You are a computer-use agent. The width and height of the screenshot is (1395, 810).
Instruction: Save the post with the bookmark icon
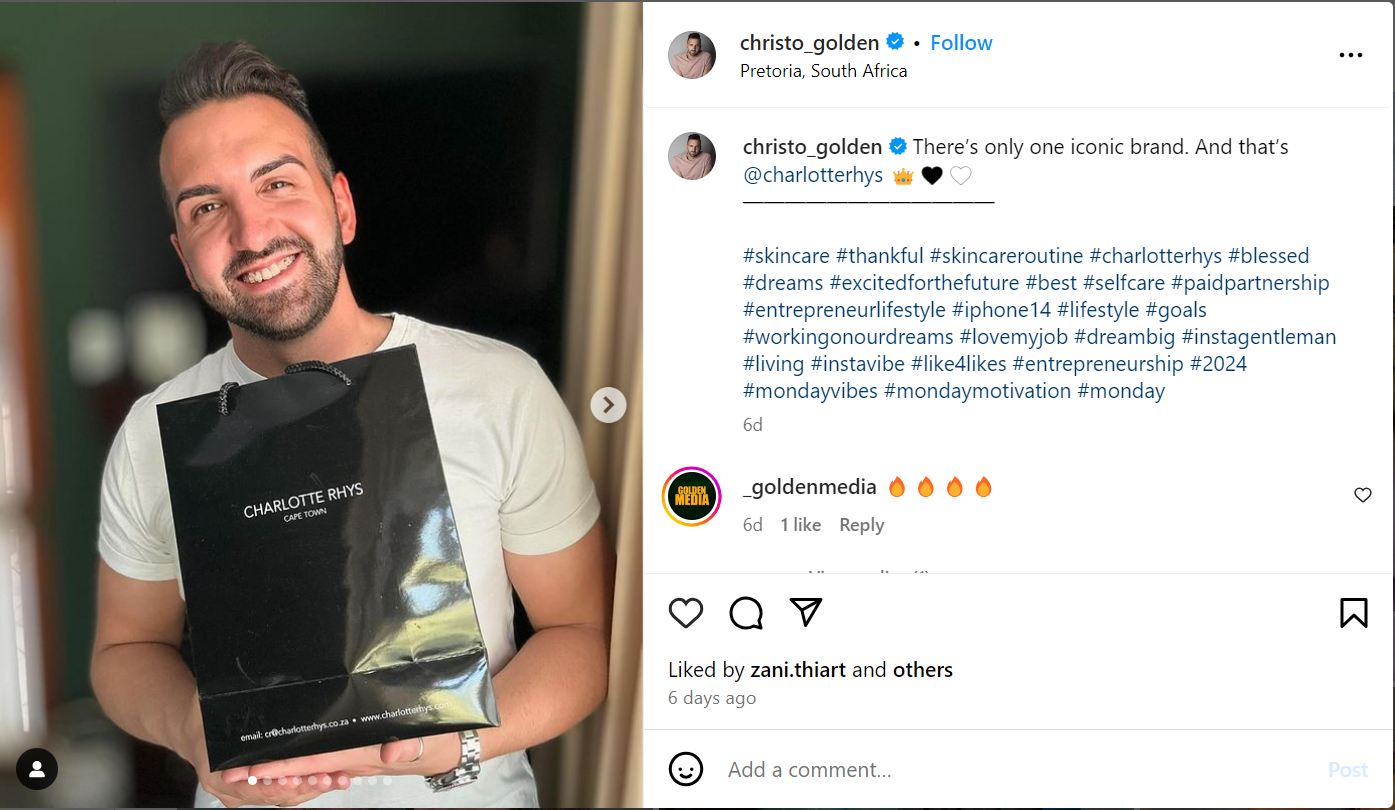[x=1353, y=612]
